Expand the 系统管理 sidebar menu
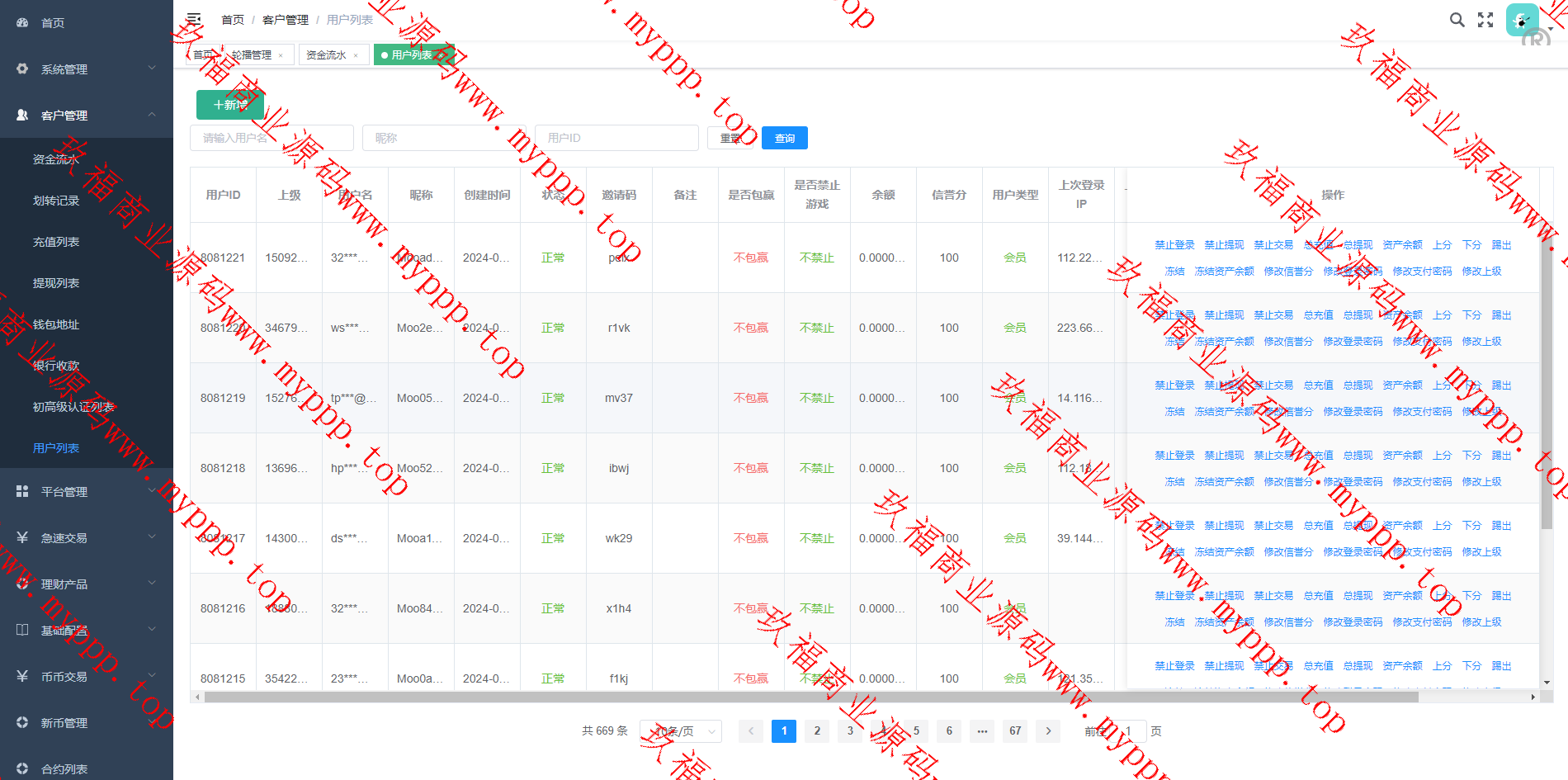This screenshot has height=780, width=1568. pos(87,69)
